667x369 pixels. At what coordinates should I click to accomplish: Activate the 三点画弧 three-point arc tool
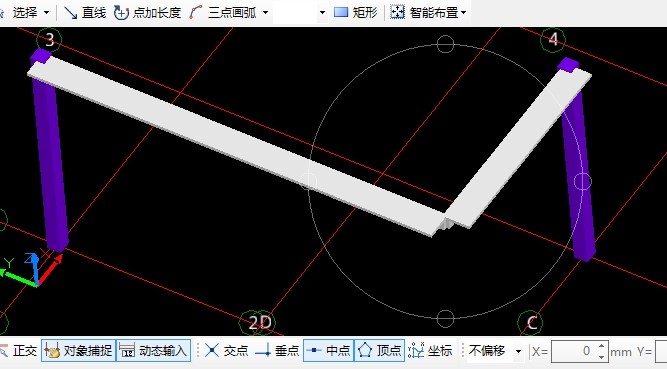(223, 13)
